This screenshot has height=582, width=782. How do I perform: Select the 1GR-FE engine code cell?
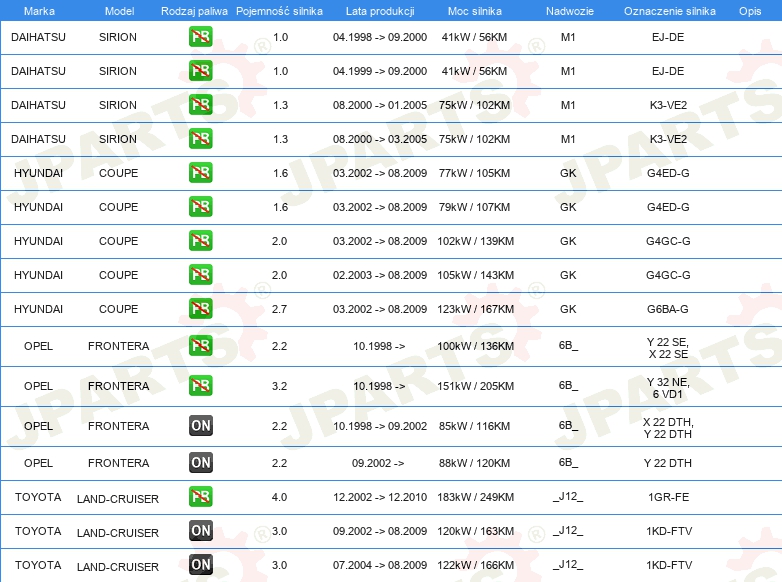coord(668,497)
